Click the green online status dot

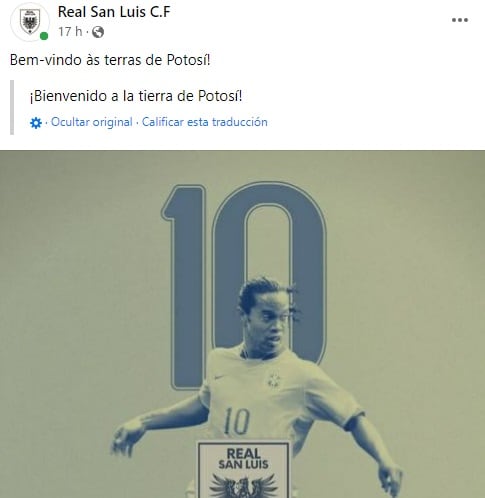pos(44,36)
